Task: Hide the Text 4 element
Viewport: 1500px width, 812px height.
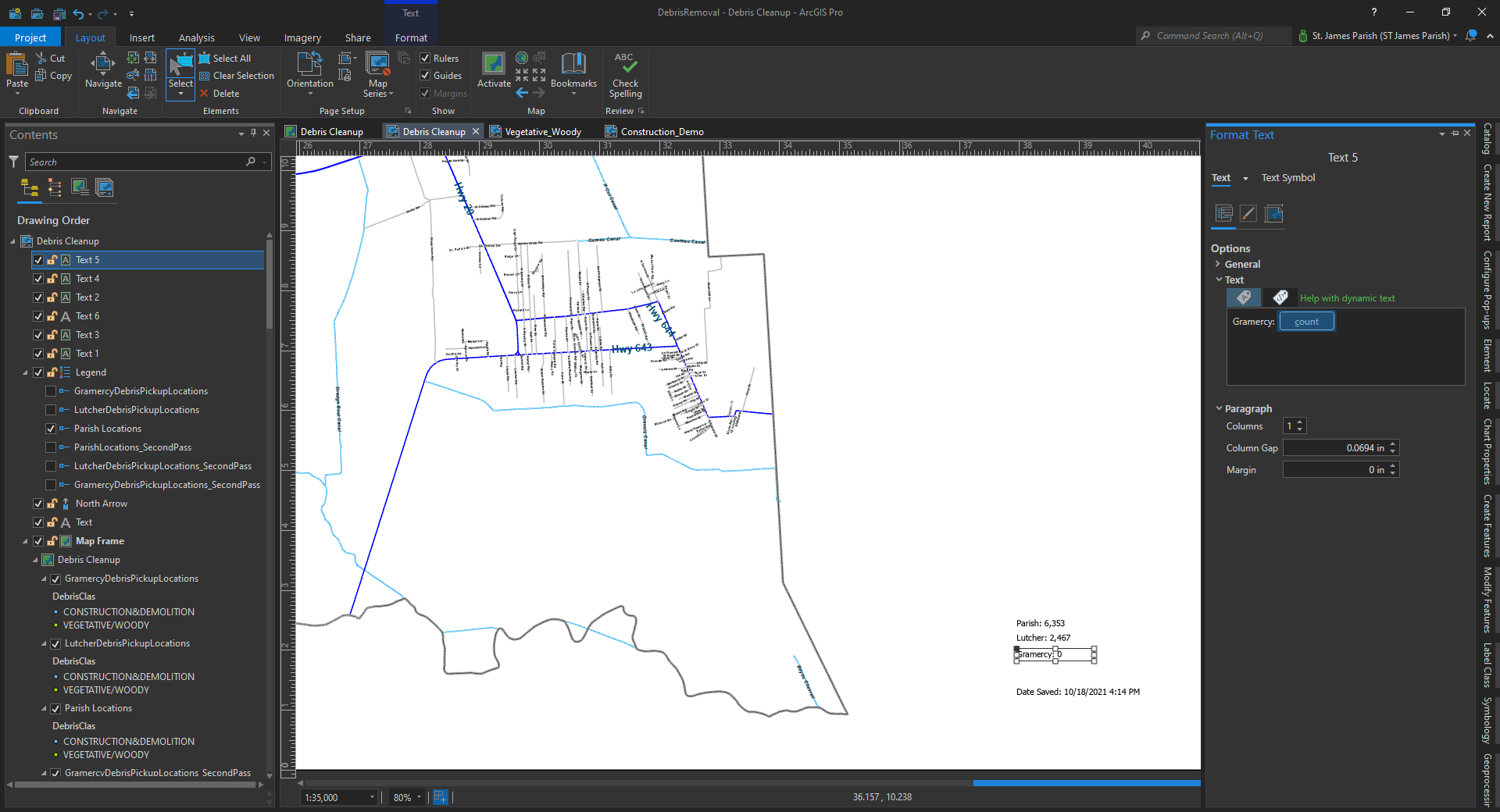Action: pos(38,279)
